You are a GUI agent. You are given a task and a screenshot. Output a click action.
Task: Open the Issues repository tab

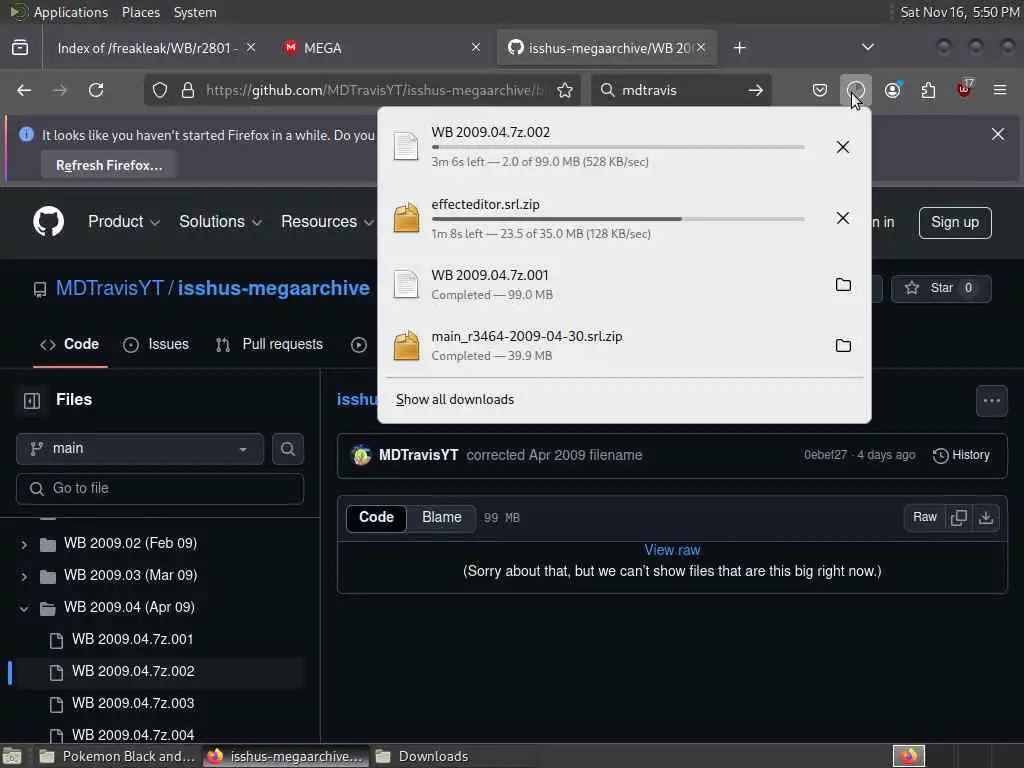click(x=156, y=345)
